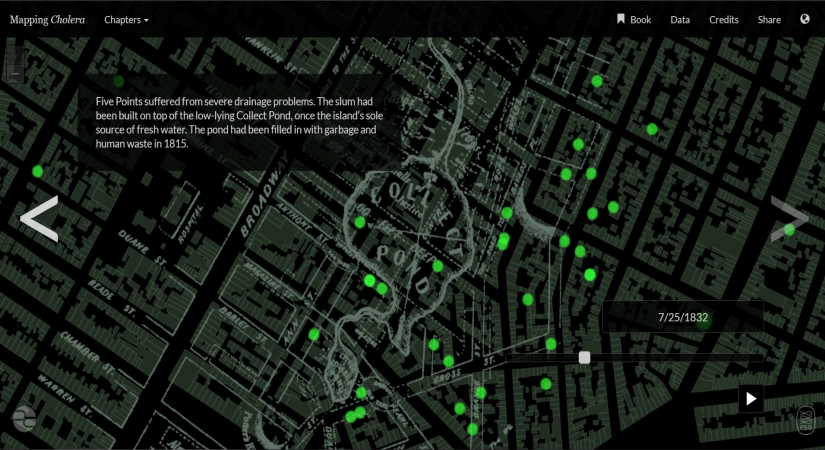Return home via Mapping Cholera title
The image size is (825, 450).
47,19
